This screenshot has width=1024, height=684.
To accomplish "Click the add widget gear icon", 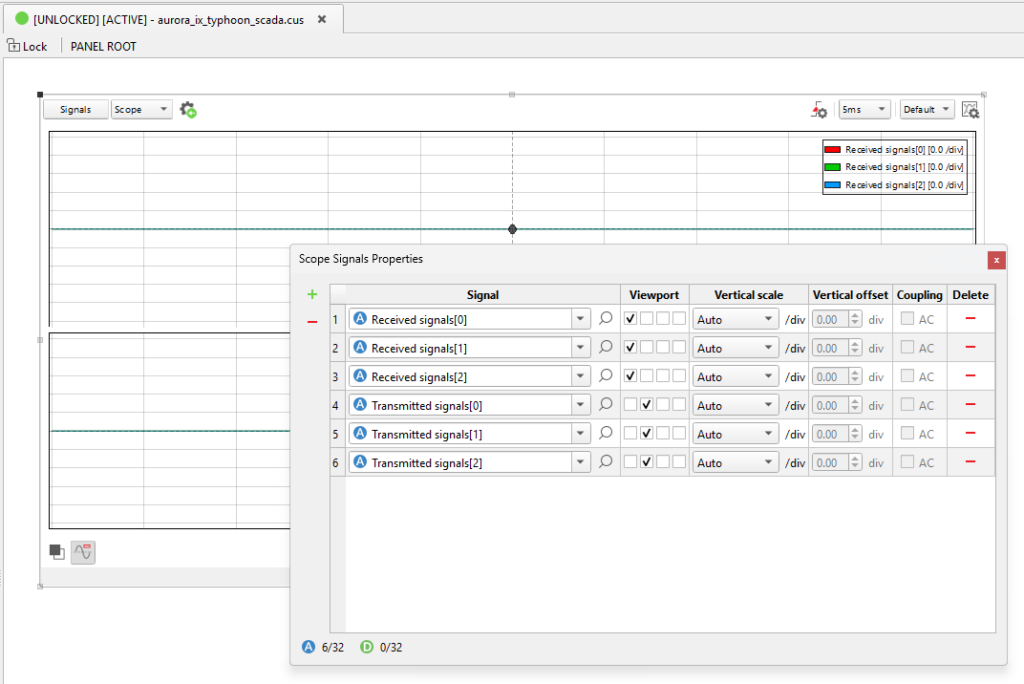I will [188, 110].
